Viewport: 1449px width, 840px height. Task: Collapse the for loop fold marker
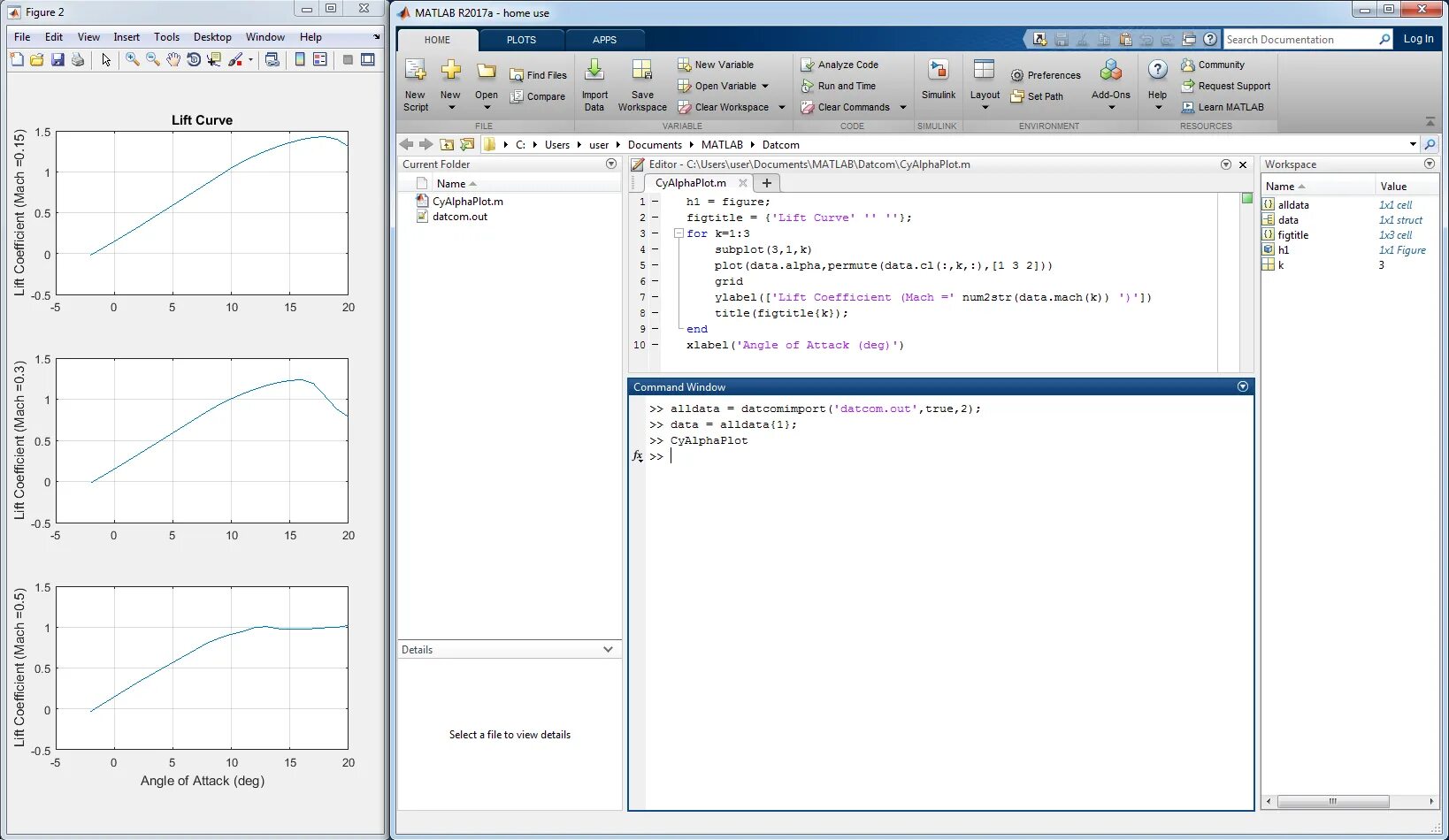678,233
